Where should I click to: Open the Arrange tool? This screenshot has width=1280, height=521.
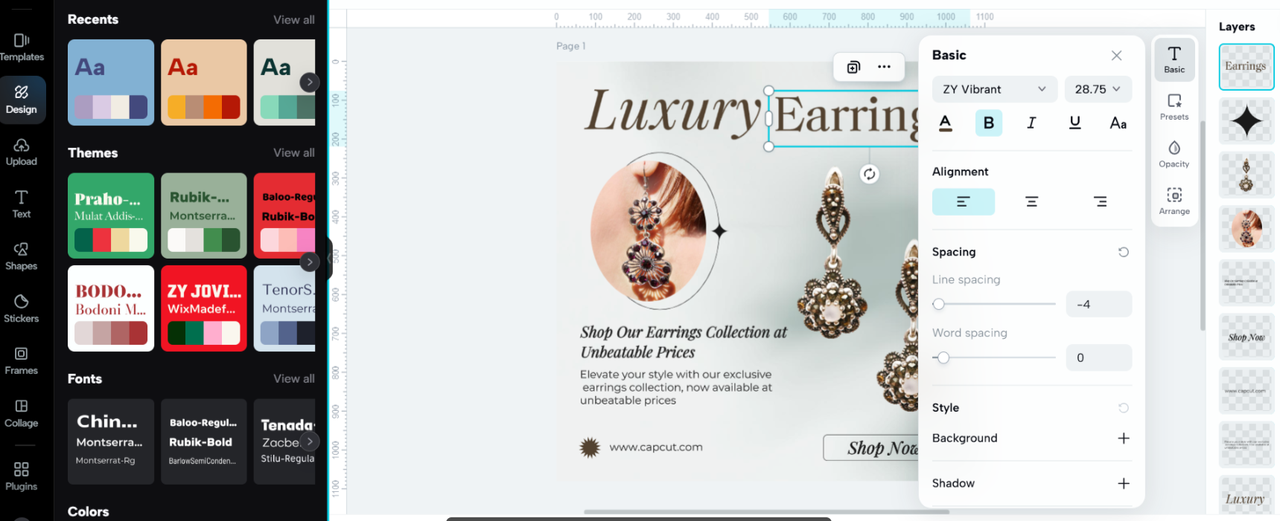point(1174,201)
